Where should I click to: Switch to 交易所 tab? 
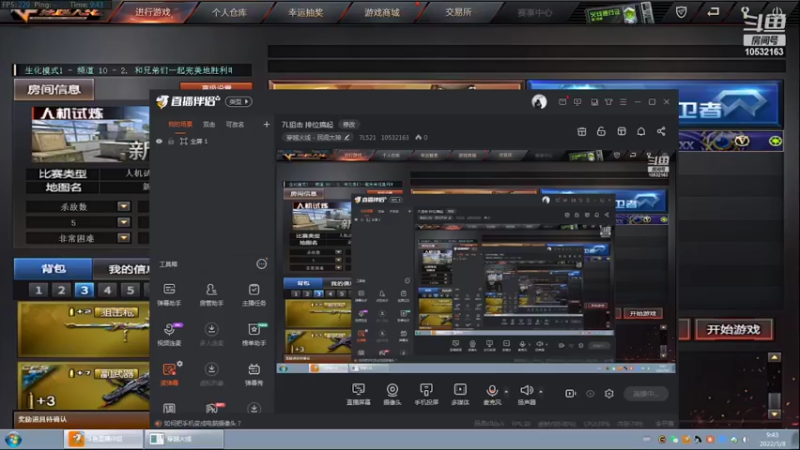pyautogui.click(x=458, y=12)
